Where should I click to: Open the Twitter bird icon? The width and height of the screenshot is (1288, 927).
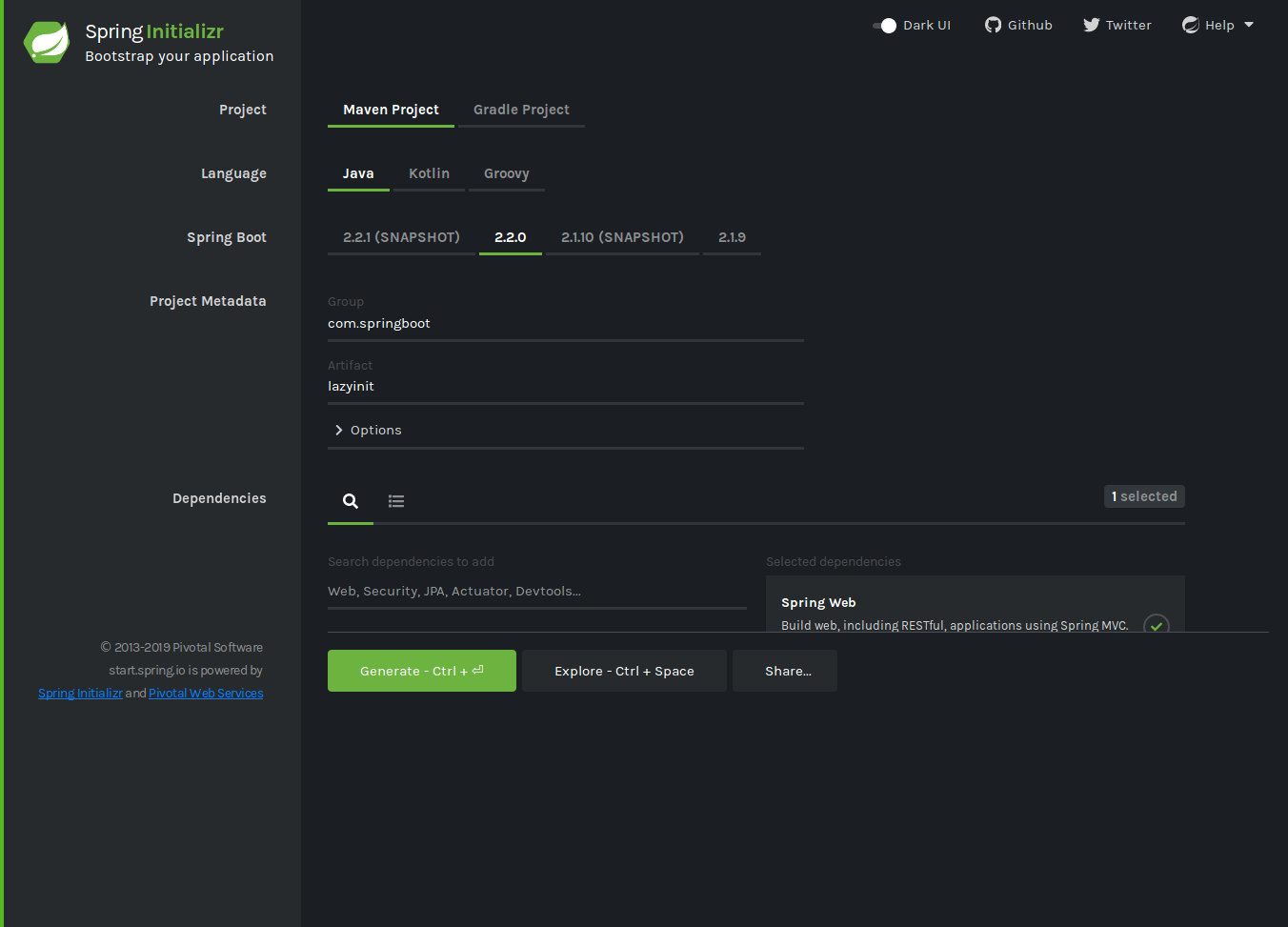[1091, 25]
